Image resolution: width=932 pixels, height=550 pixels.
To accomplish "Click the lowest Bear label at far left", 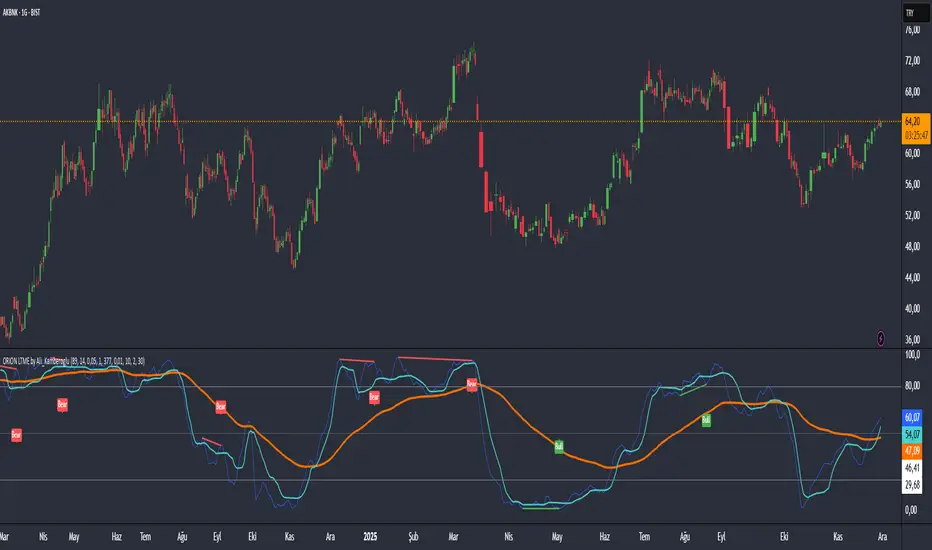I will pos(16,435).
